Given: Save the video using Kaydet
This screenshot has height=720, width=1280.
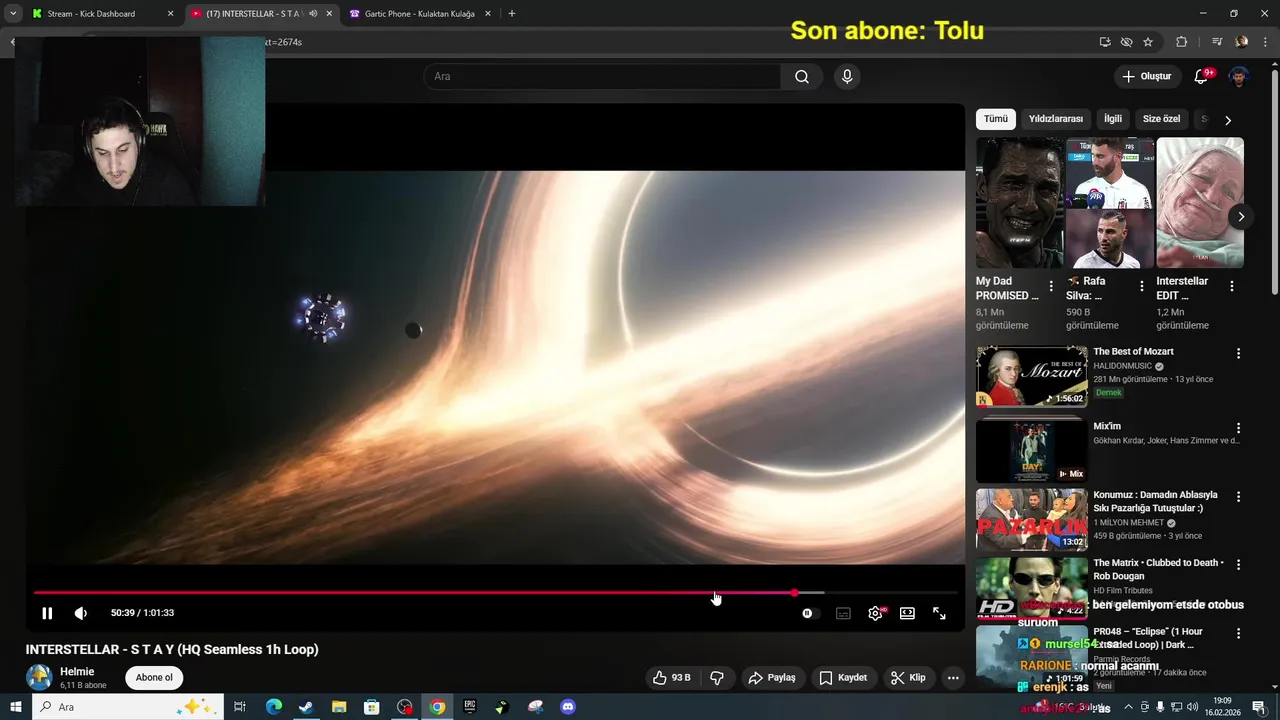Looking at the screenshot, I should [x=843, y=678].
